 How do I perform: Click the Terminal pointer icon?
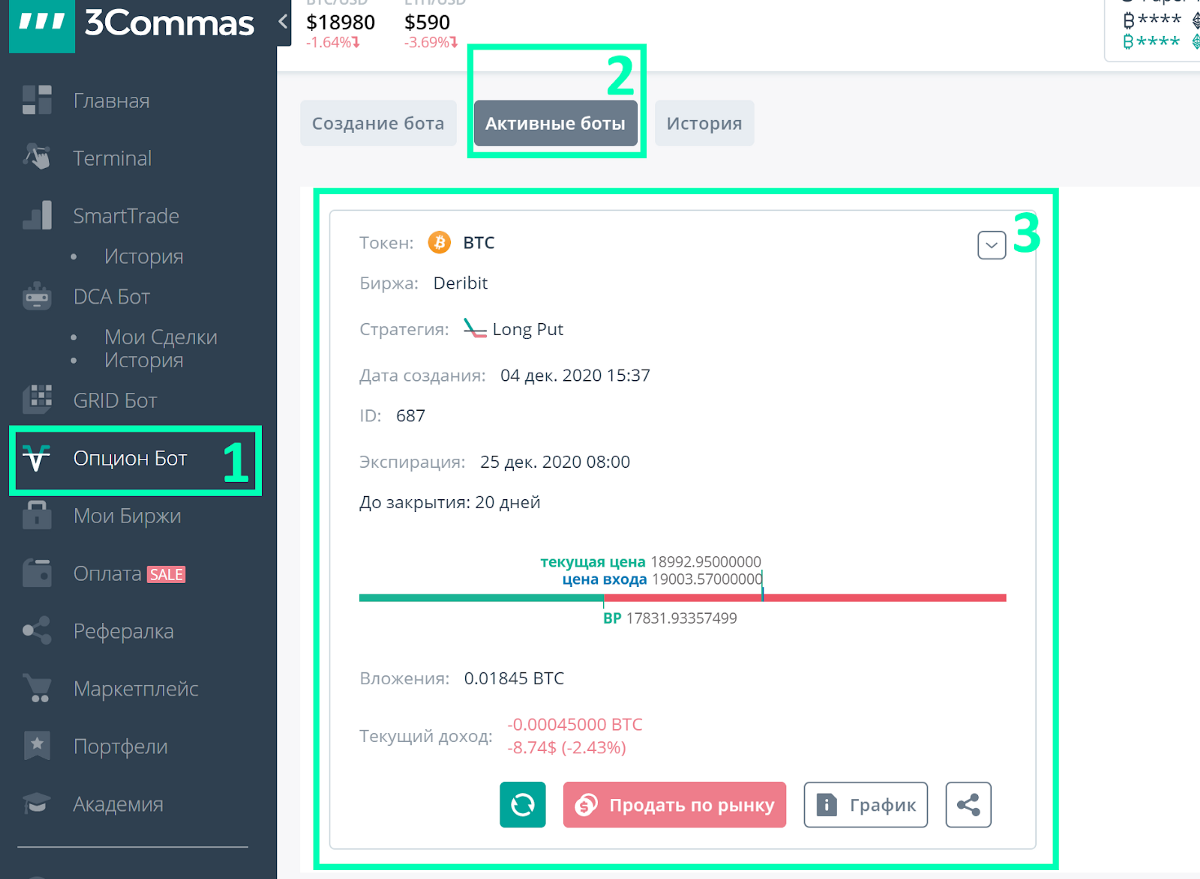pyautogui.click(x=37, y=157)
